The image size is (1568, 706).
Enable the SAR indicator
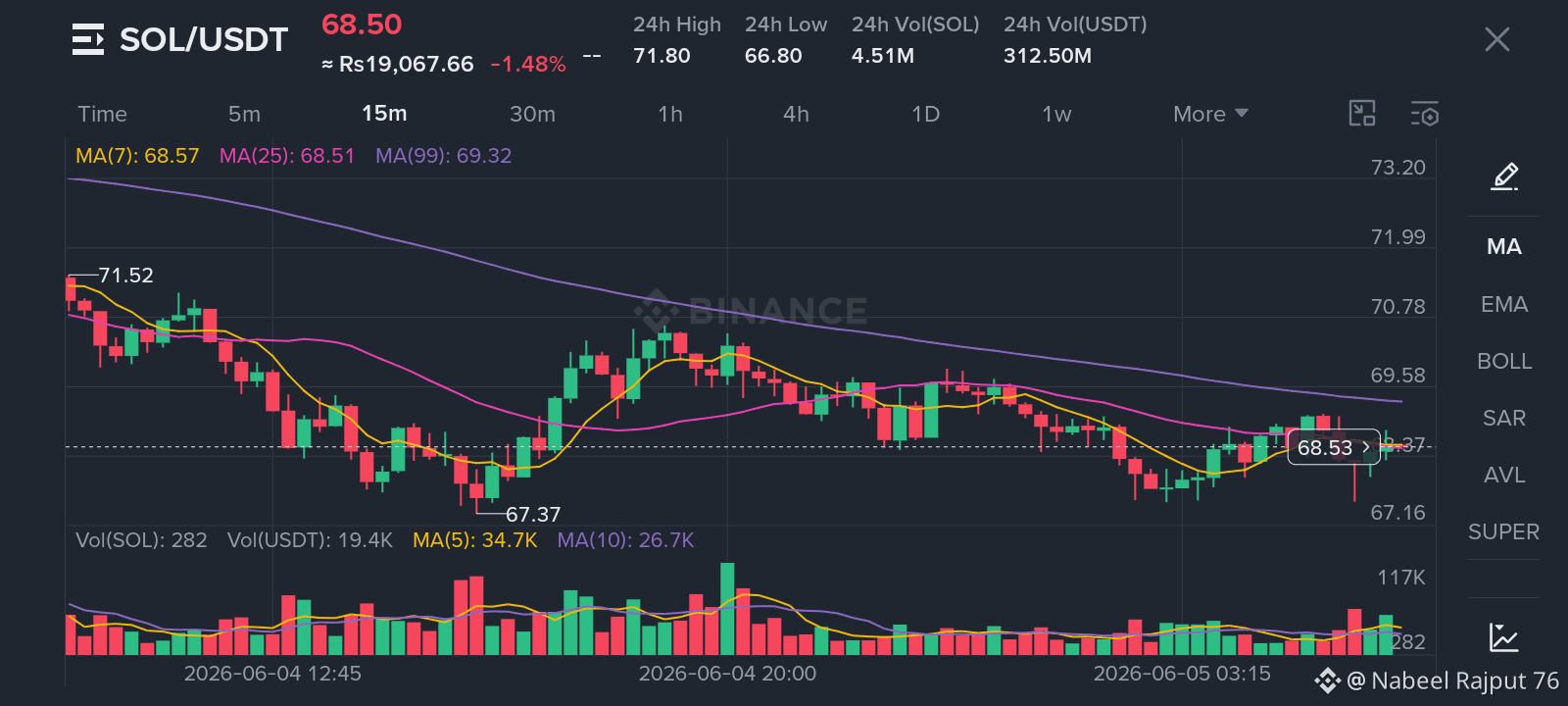click(1503, 419)
